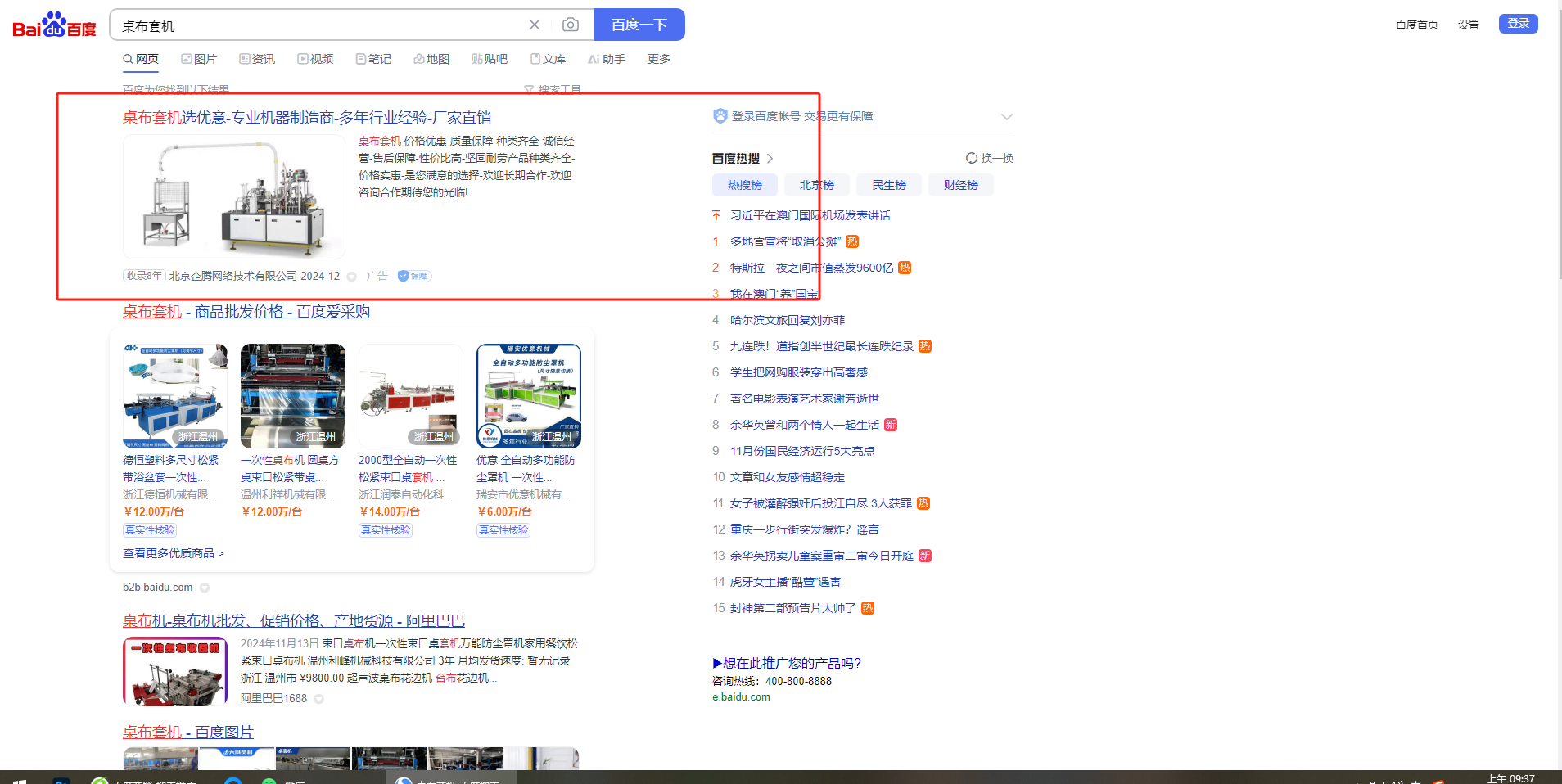Open hot item 学生把网购服装穿出高奢感
The width and height of the screenshot is (1562, 784).
[799, 372]
